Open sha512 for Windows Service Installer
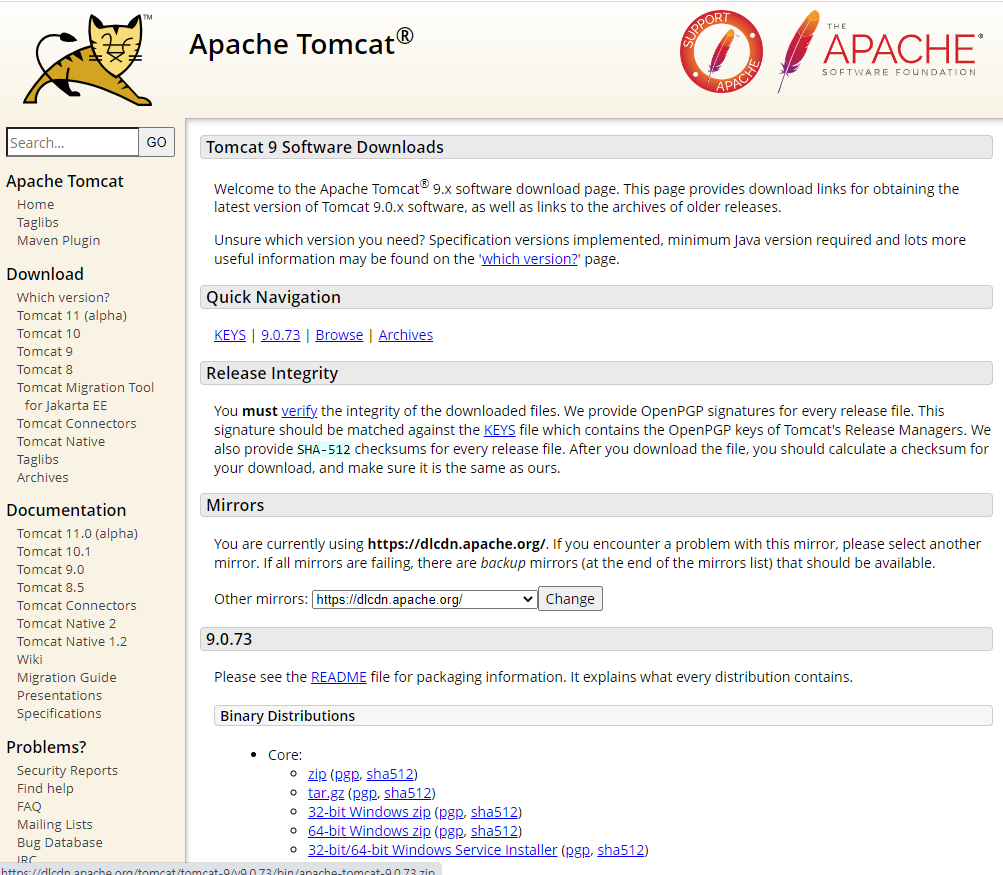1003x875 pixels. pos(620,849)
